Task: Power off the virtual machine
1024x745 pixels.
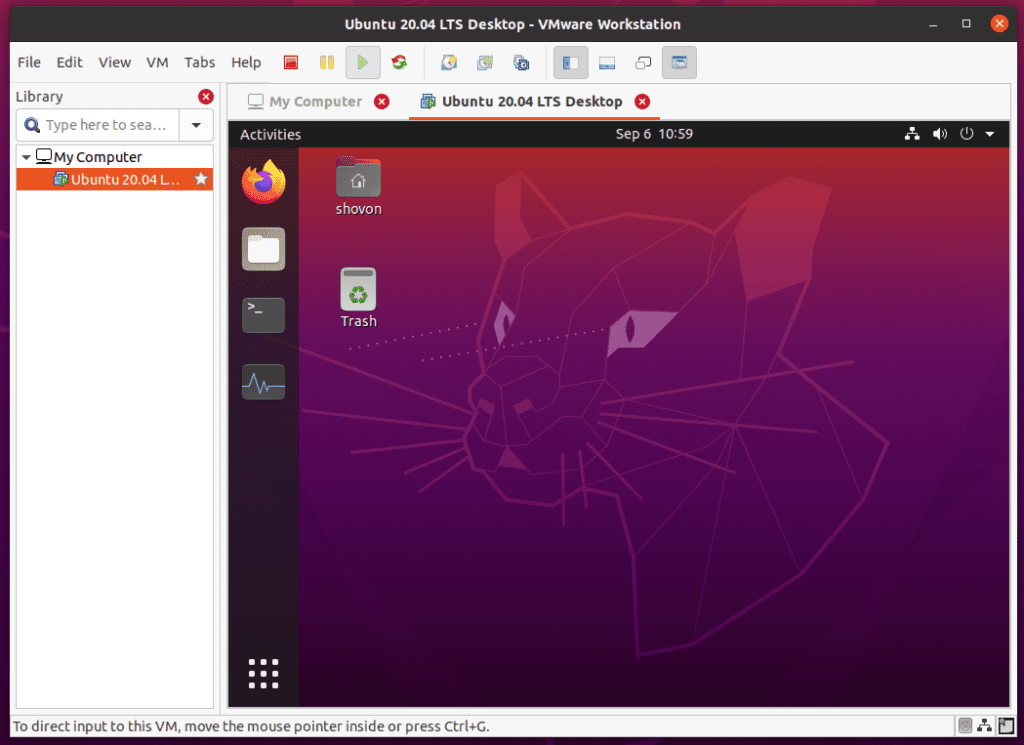Action: tap(291, 62)
